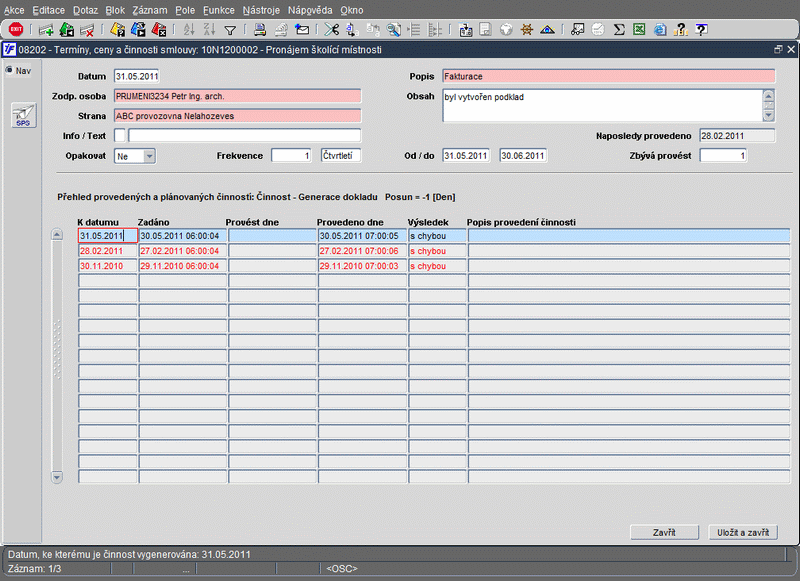Image resolution: width=800 pixels, height=581 pixels.
Task: Click the Čtvrtletí frequency unit field
Action: tap(341, 156)
